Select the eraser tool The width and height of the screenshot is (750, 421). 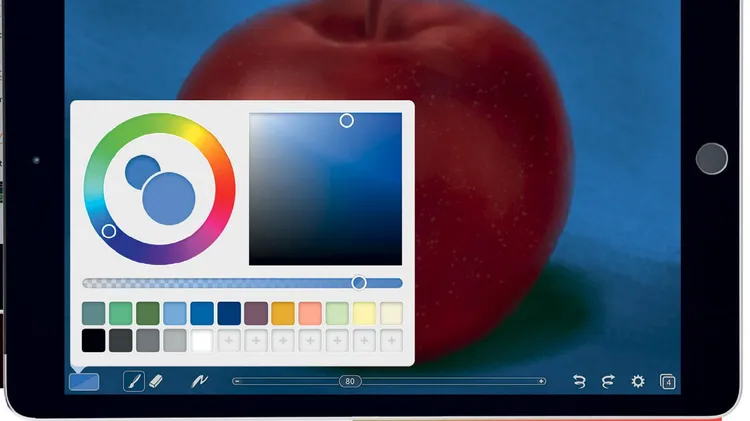tap(156, 381)
